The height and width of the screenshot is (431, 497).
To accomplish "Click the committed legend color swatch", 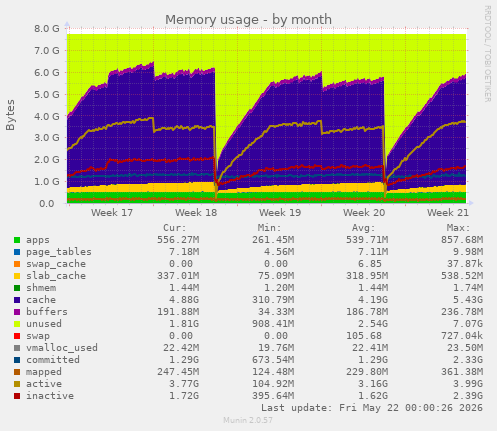I will pyautogui.click(x=17, y=360).
